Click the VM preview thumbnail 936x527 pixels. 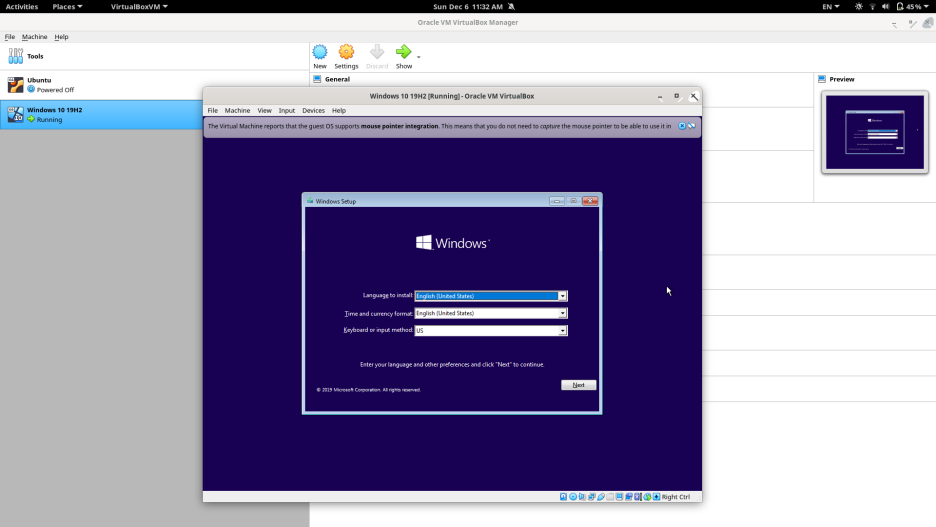point(875,132)
